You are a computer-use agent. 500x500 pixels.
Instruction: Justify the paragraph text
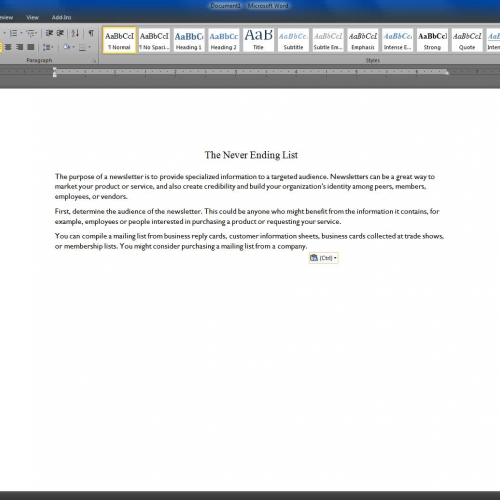(x=31, y=47)
